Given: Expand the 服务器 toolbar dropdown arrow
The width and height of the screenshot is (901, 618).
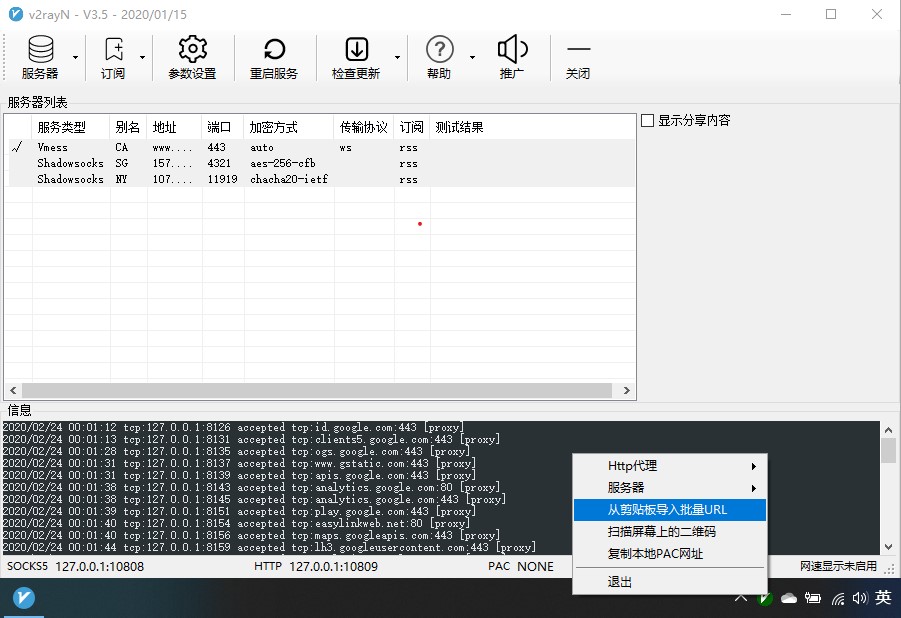Looking at the screenshot, I should pyautogui.click(x=76, y=58).
